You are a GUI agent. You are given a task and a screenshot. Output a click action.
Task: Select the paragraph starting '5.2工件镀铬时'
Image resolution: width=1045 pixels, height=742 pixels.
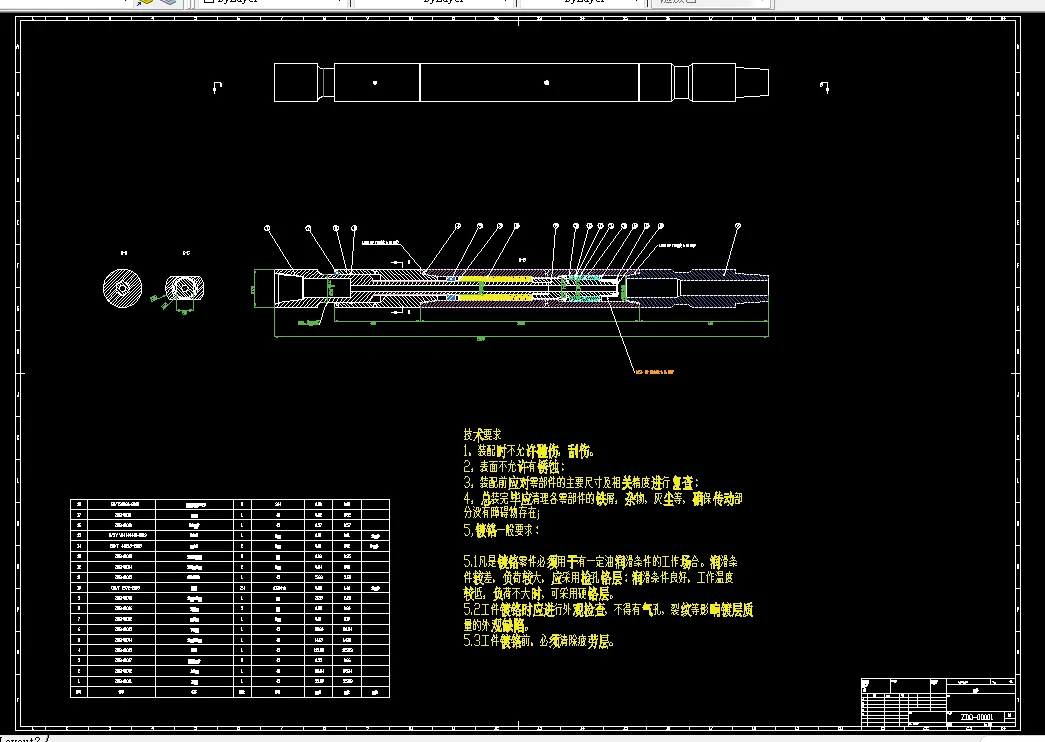coord(608,617)
